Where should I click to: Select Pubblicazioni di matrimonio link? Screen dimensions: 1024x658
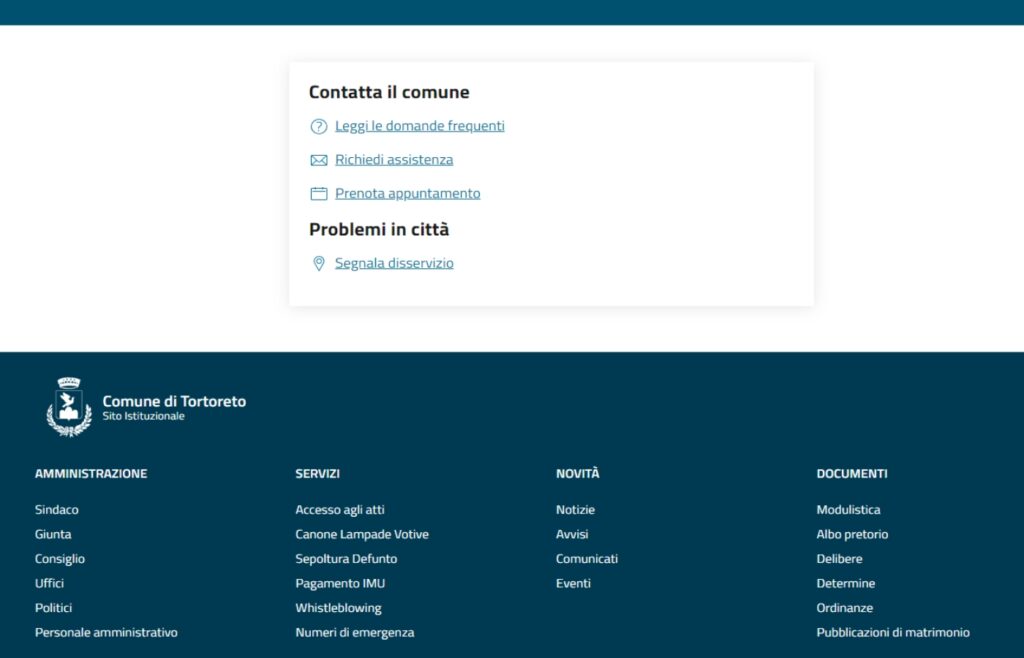tap(892, 633)
